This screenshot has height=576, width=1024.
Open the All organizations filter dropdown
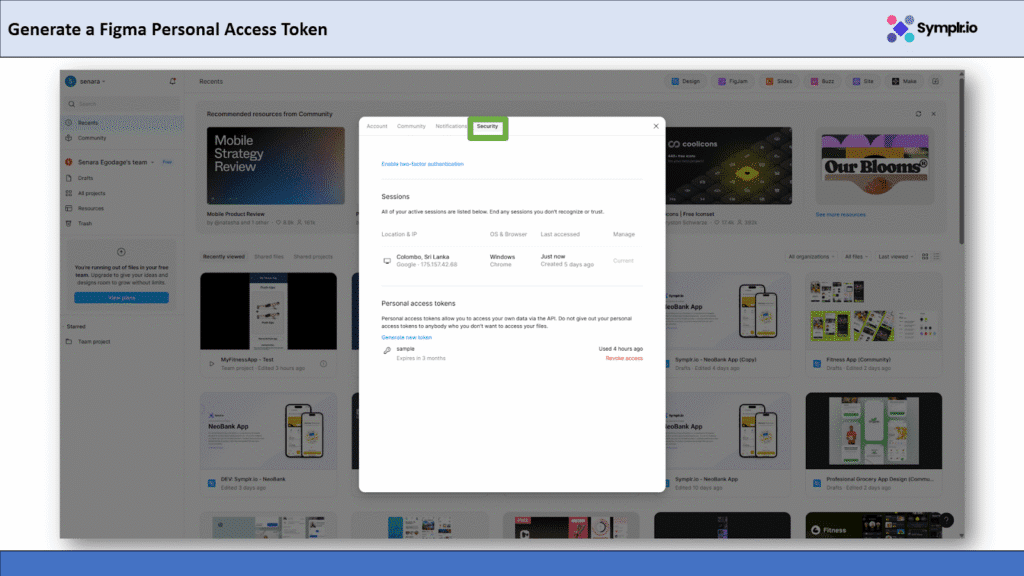[811, 257]
